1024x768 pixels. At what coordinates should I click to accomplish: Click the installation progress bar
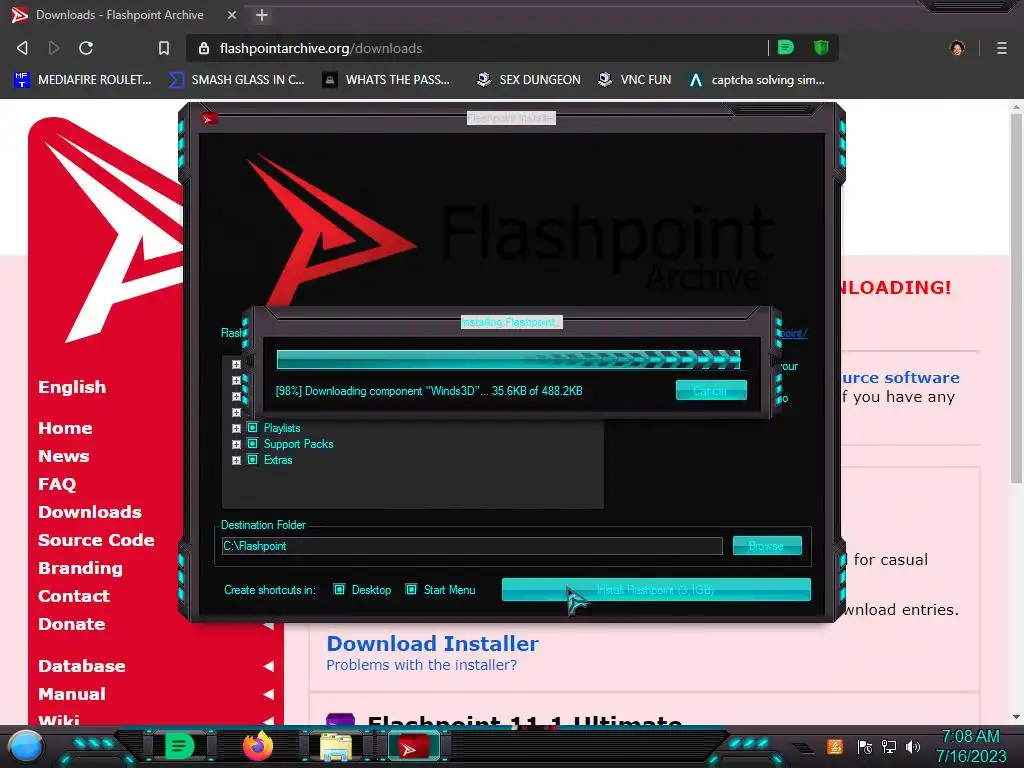(508, 359)
